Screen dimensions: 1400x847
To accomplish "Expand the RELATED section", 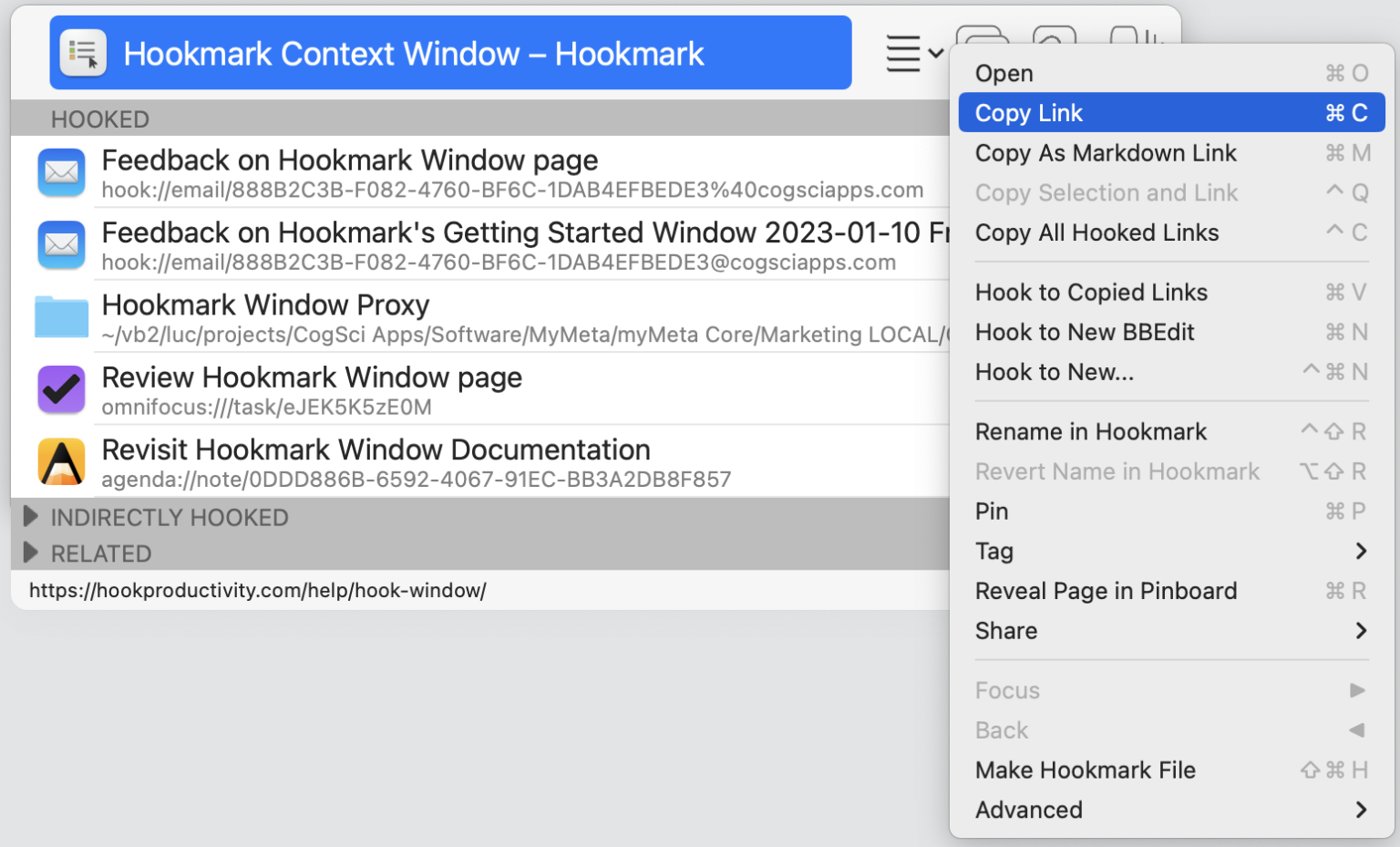I will point(31,553).
